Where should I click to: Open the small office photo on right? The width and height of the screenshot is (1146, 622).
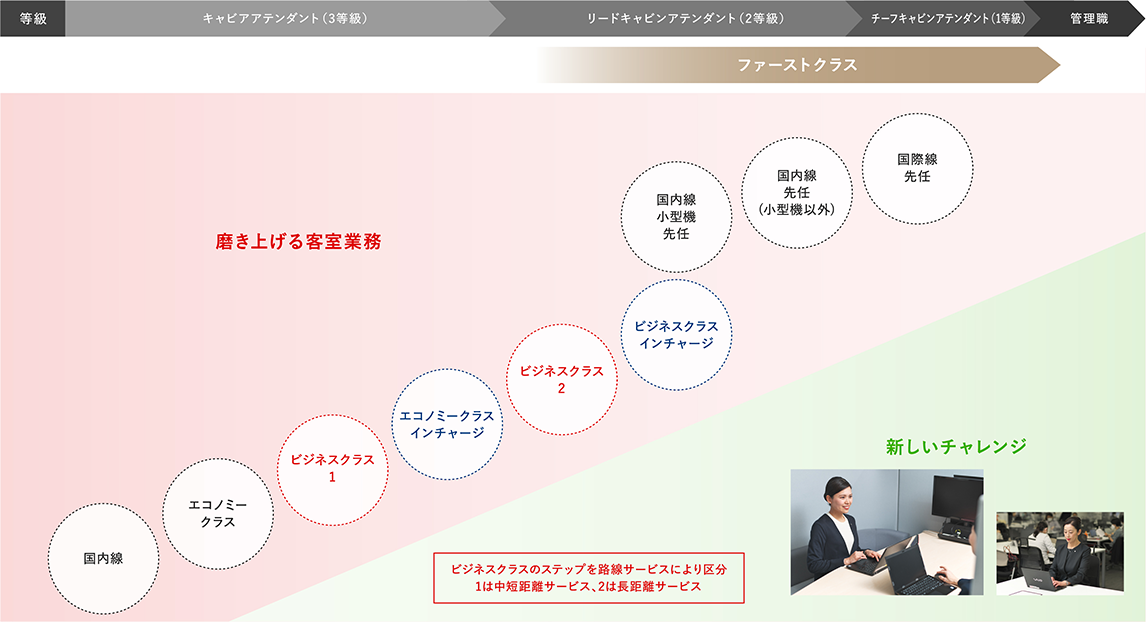[x=1061, y=553]
